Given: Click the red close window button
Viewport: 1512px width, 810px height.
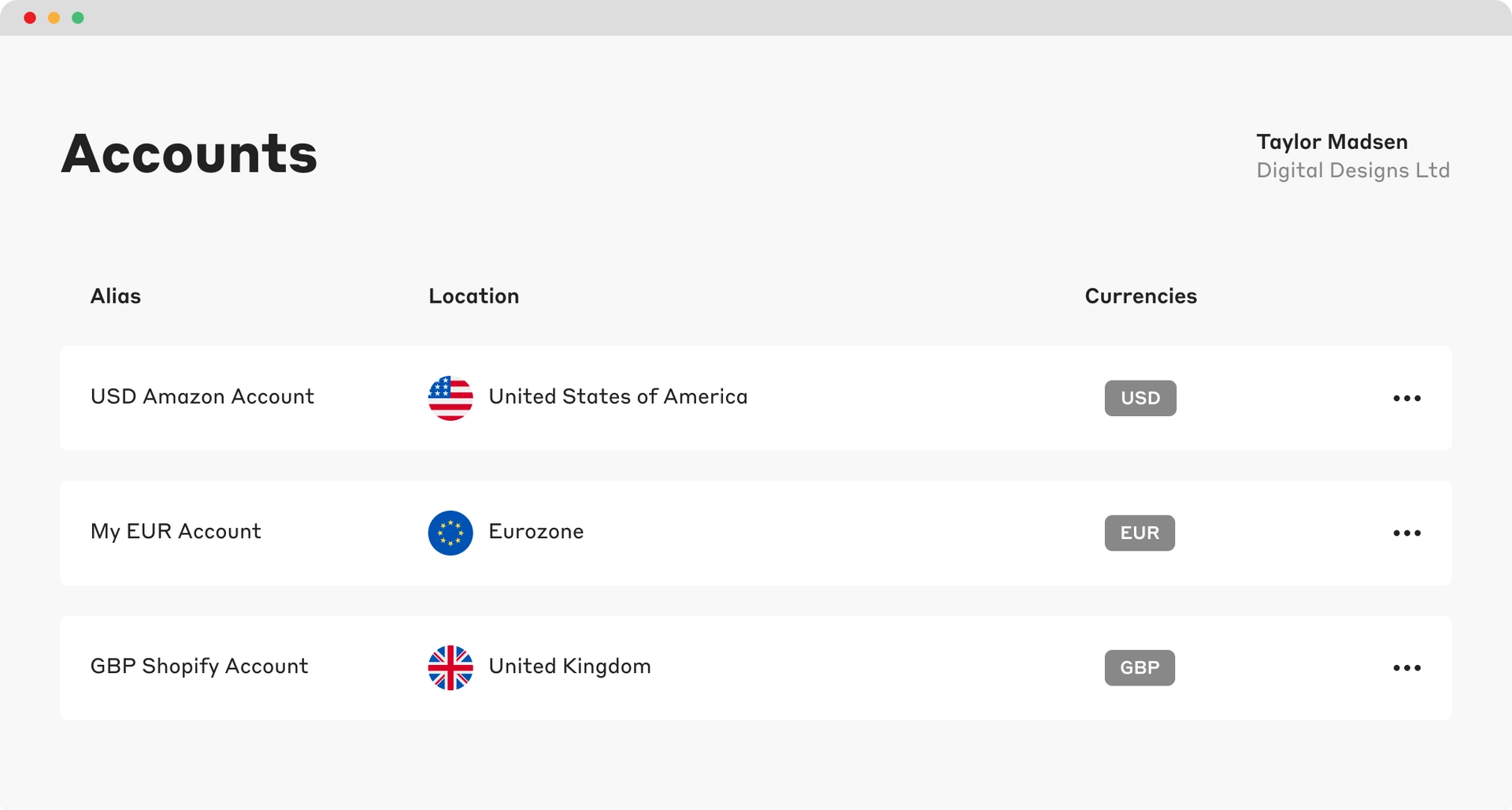Looking at the screenshot, I should (30, 17).
